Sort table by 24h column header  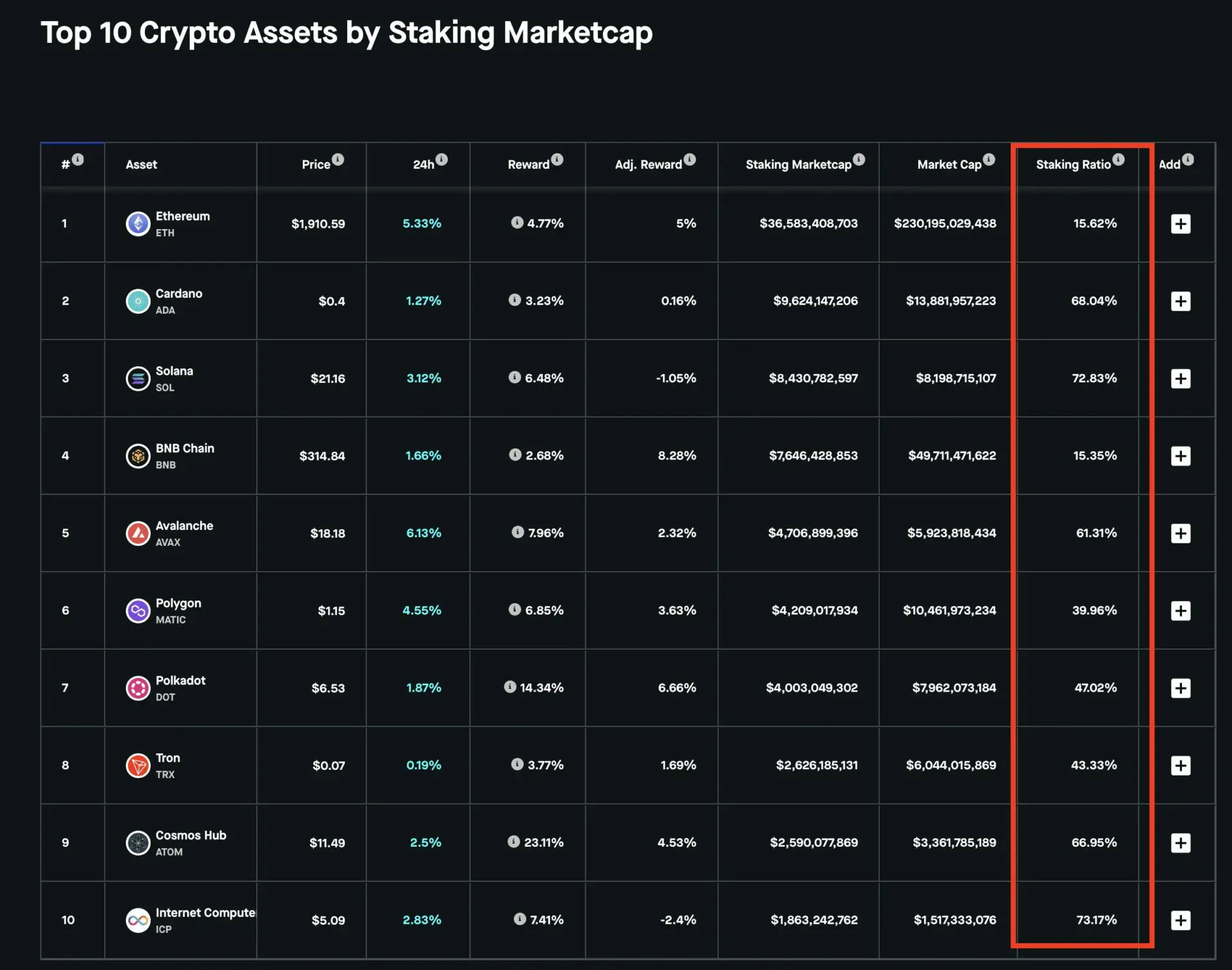(424, 165)
